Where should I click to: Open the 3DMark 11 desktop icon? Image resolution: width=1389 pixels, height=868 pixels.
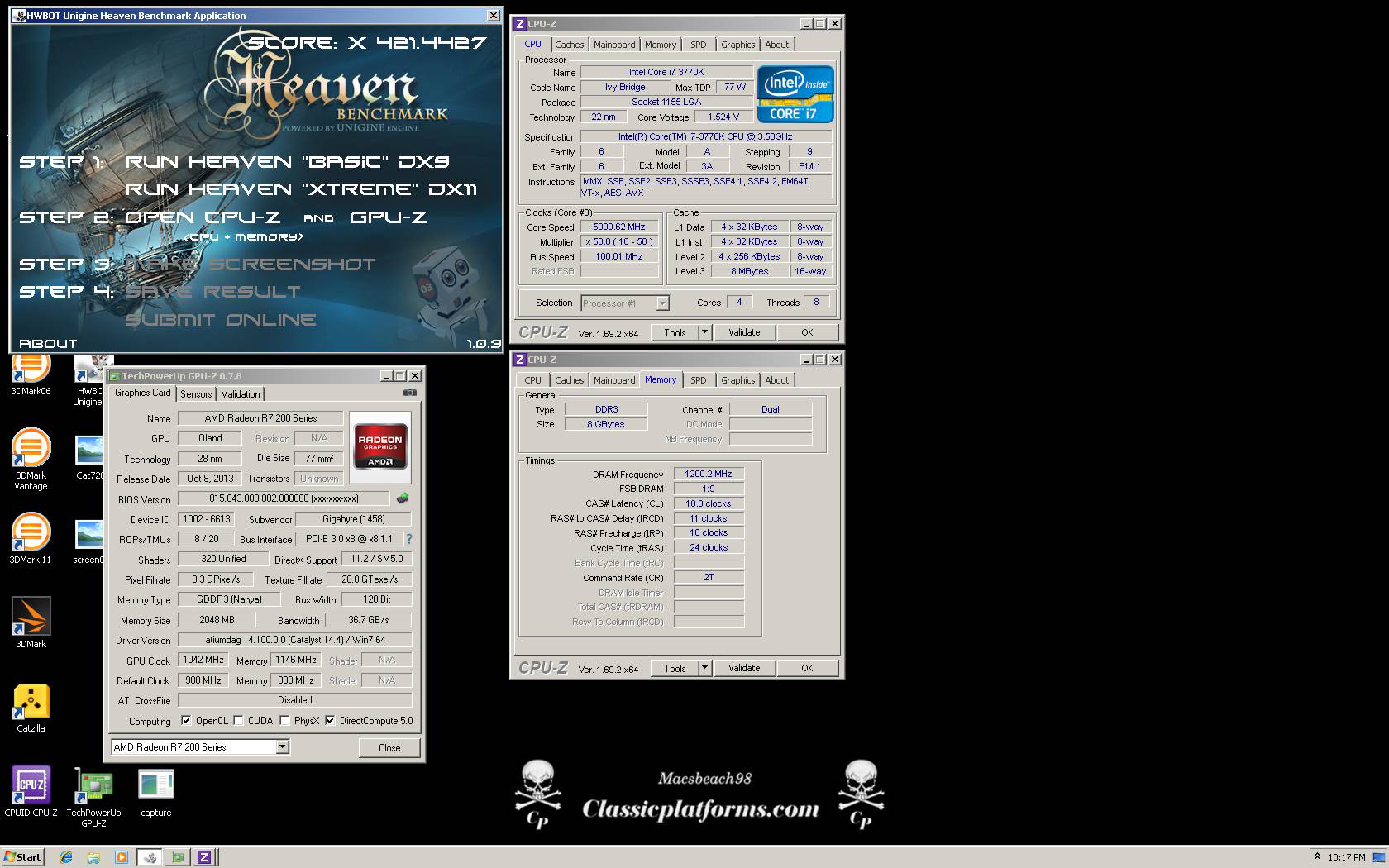(x=31, y=538)
